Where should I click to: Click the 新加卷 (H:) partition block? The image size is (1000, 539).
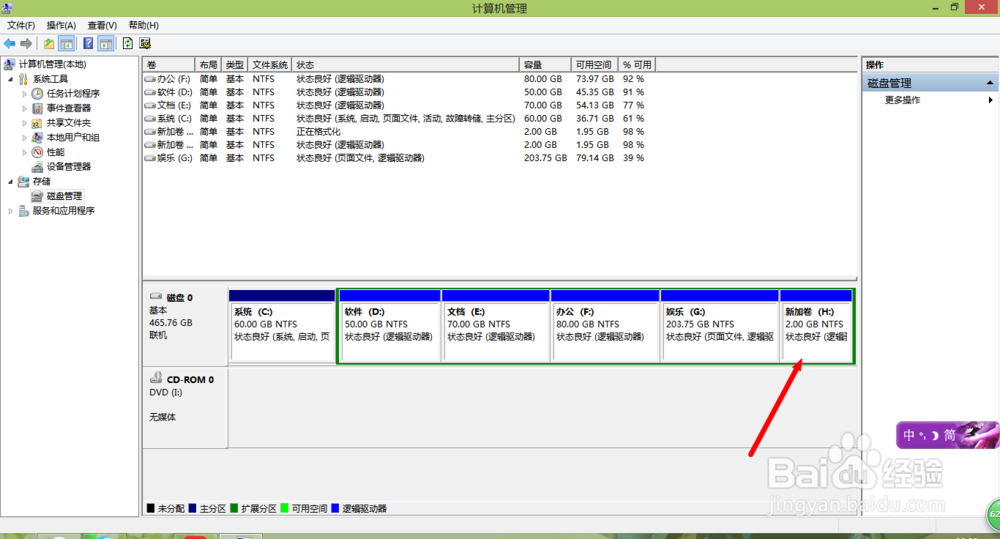coord(816,326)
